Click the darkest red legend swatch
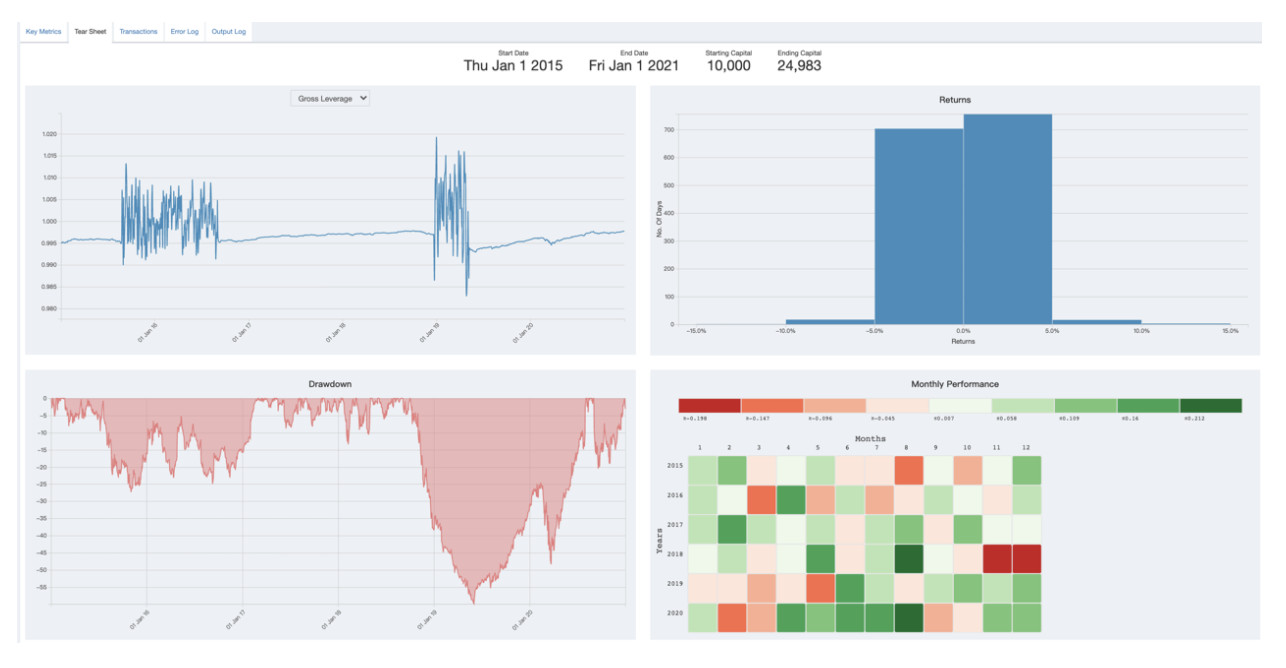Viewport: 1286px width, 668px height. point(709,405)
